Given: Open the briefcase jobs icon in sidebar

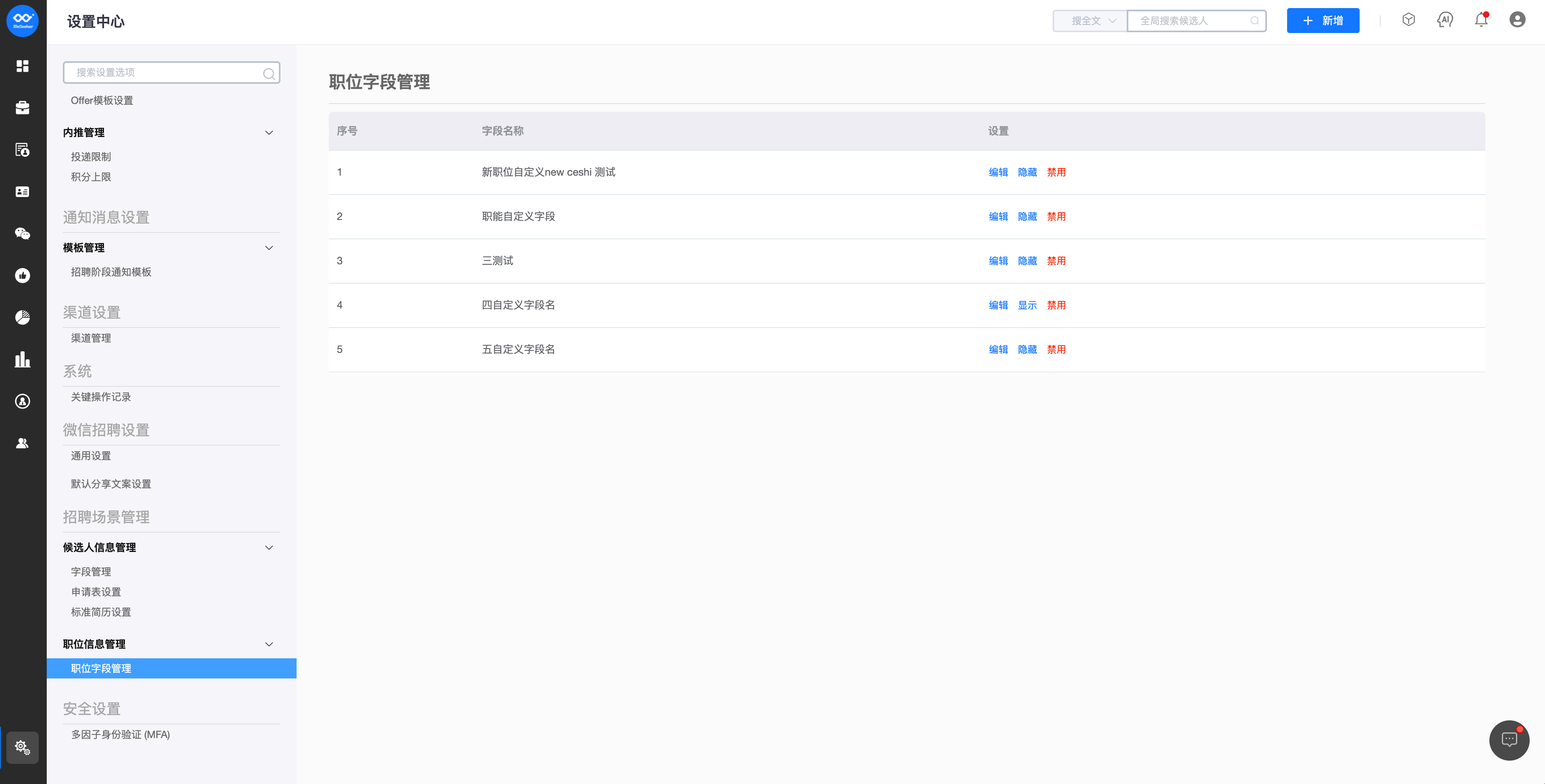Looking at the screenshot, I should tap(23, 108).
